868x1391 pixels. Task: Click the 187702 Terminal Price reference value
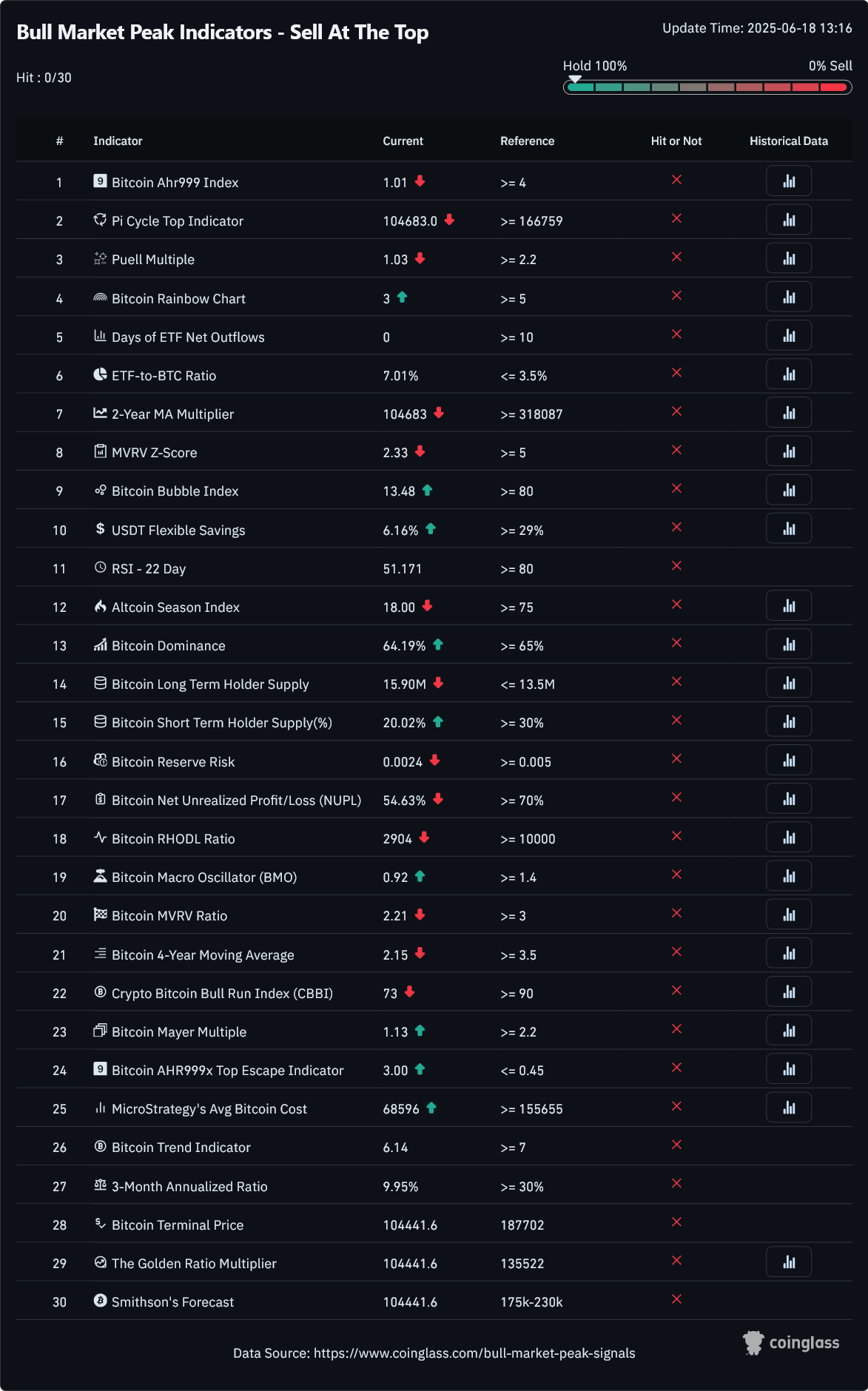[522, 1225]
